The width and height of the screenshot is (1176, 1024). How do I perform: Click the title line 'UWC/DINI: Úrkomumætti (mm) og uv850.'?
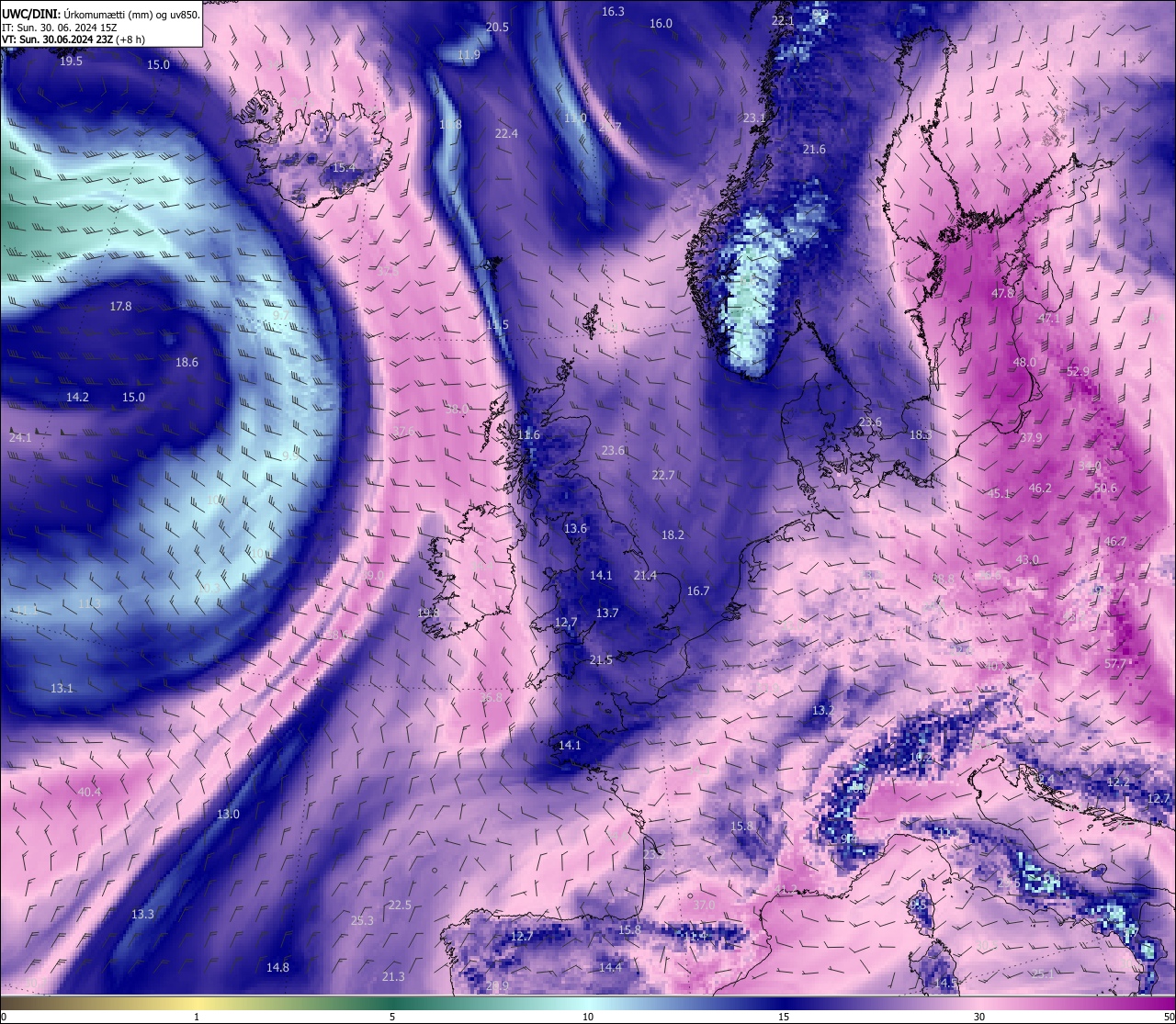pyautogui.click(x=100, y=14)
